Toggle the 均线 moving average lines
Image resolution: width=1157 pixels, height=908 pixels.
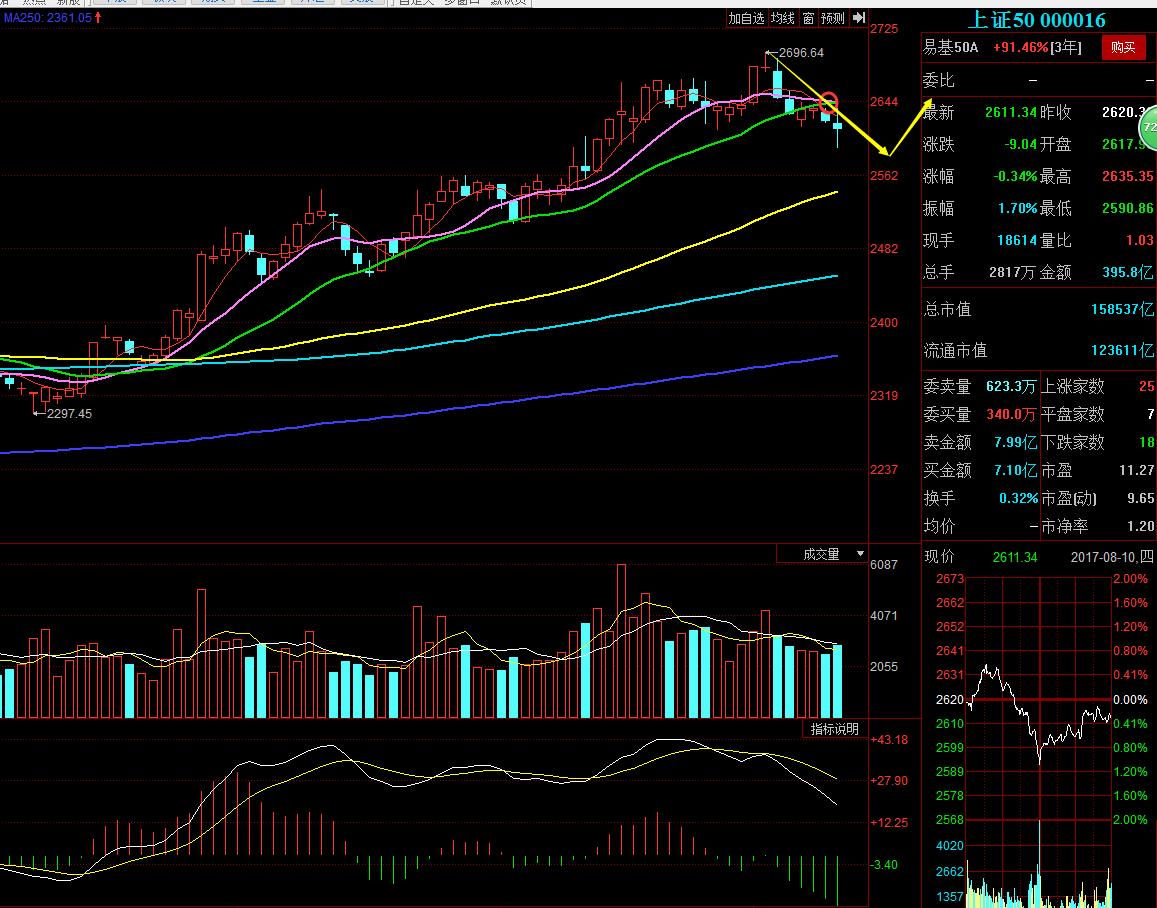pyautogui.click(x=783, y=18)
